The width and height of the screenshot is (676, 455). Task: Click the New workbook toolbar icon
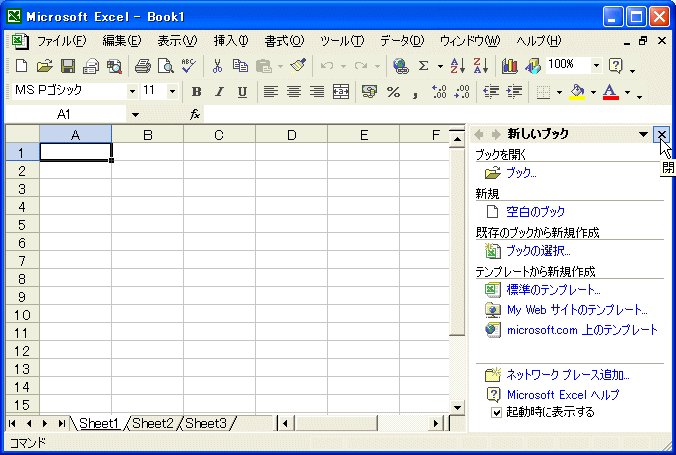point(21,66)
